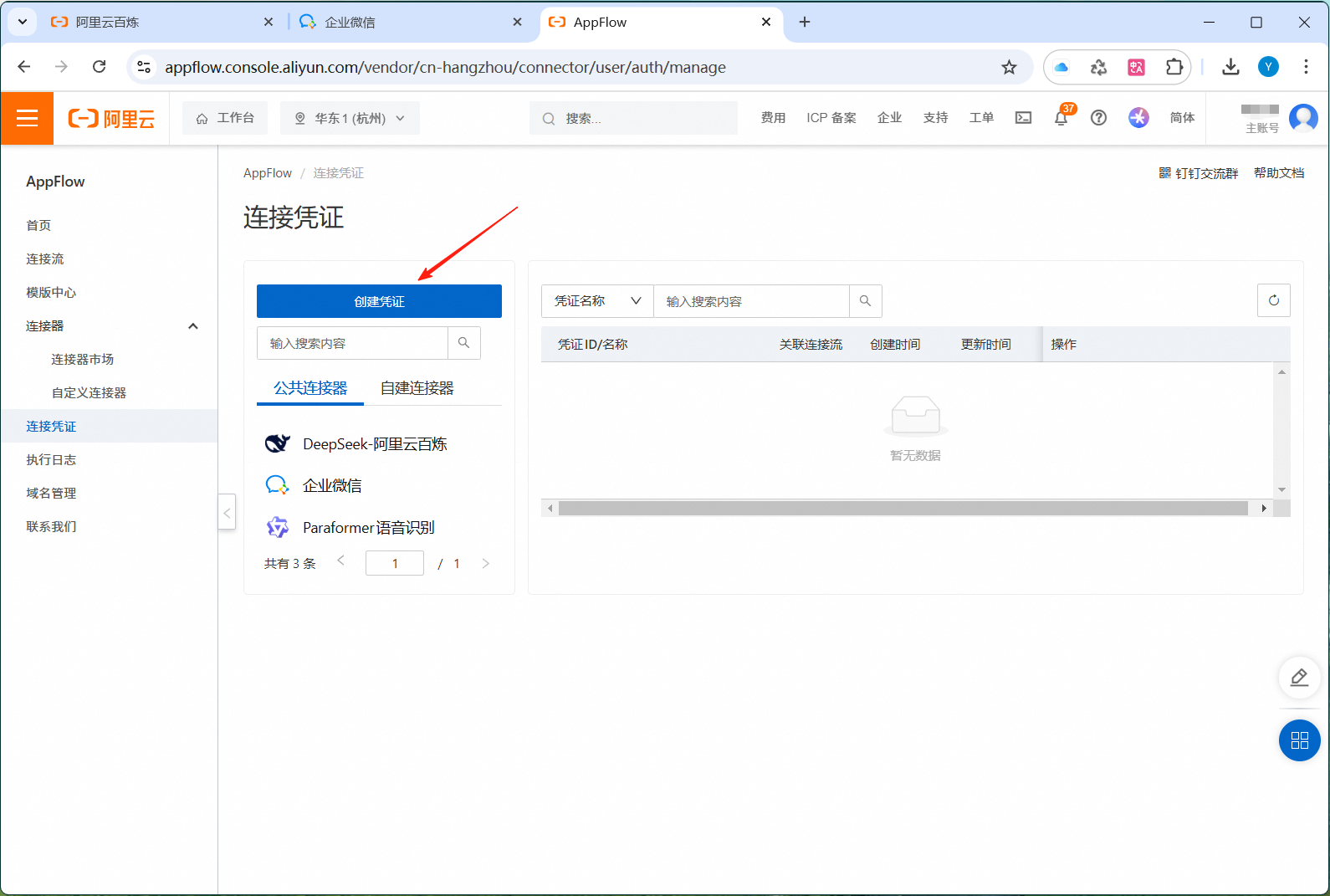Open 自定义连接器 in sidebar
1330x896 pixels.
[89, 393]
